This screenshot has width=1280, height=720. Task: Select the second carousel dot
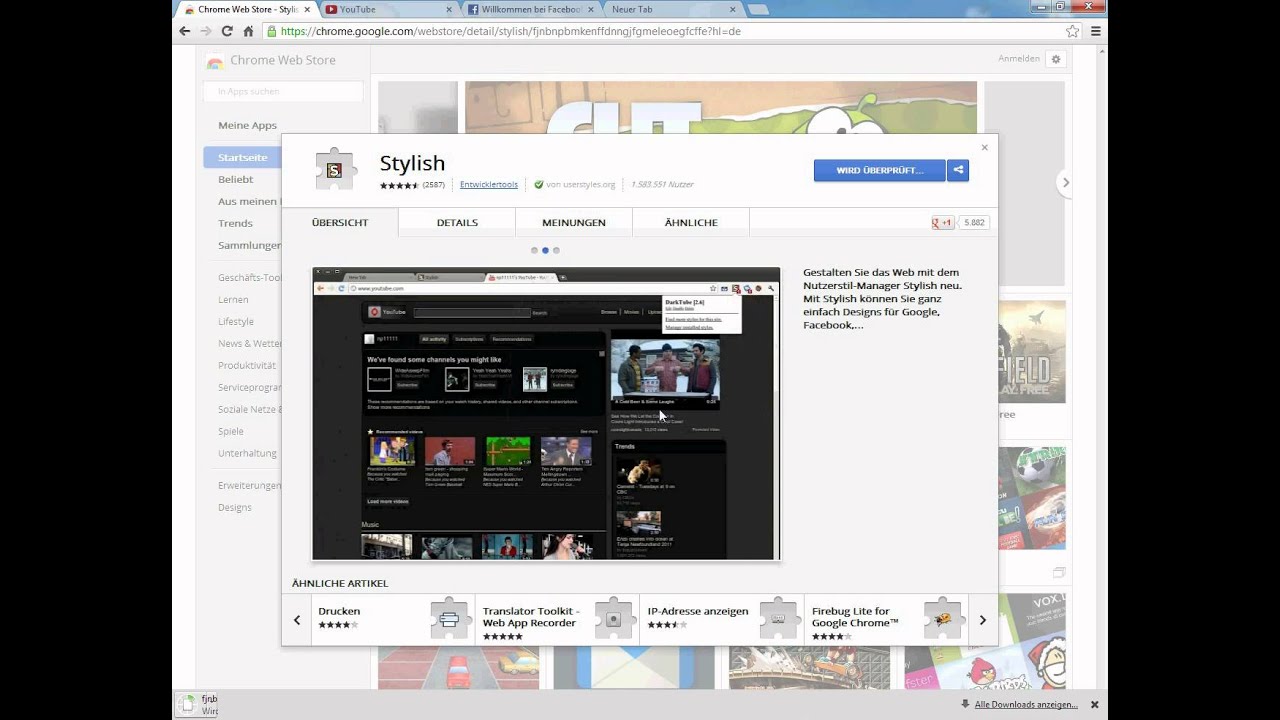[x=545, y=250]
